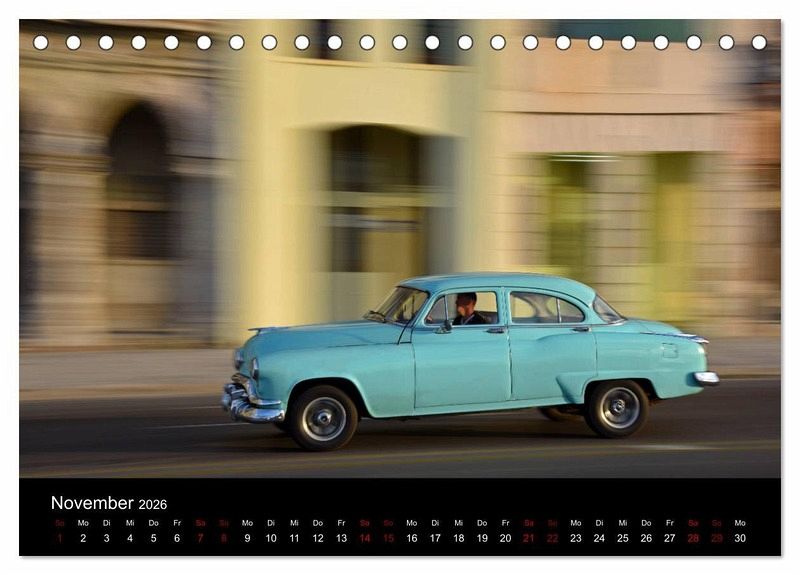Pick date 25 in the date row
The image size is (800, 575).
point(622,538)
